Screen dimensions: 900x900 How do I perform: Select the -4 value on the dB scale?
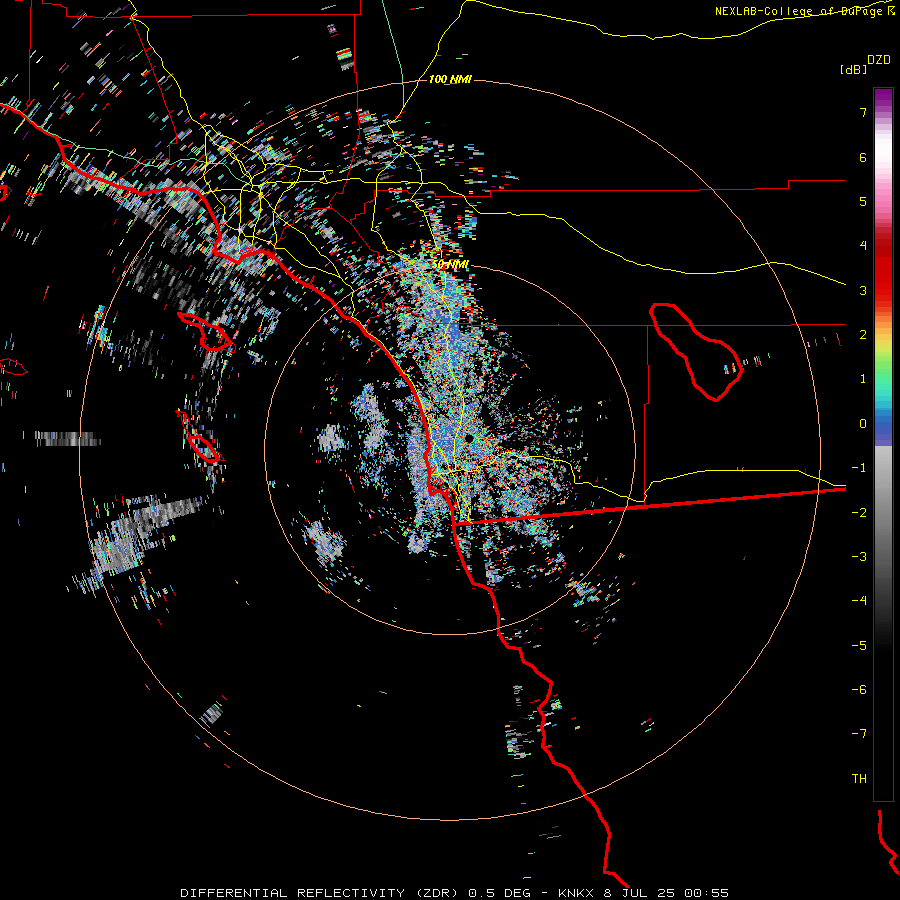tap(859, 600)
